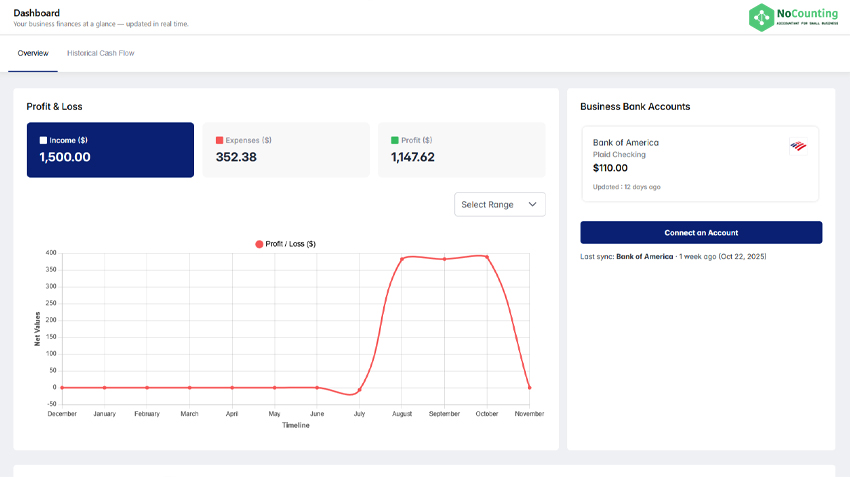Image resolution: width=850 pixels, height=477 pixels.
Task: Click the Bank of America flag logo
Action: [x=797, y=146]
